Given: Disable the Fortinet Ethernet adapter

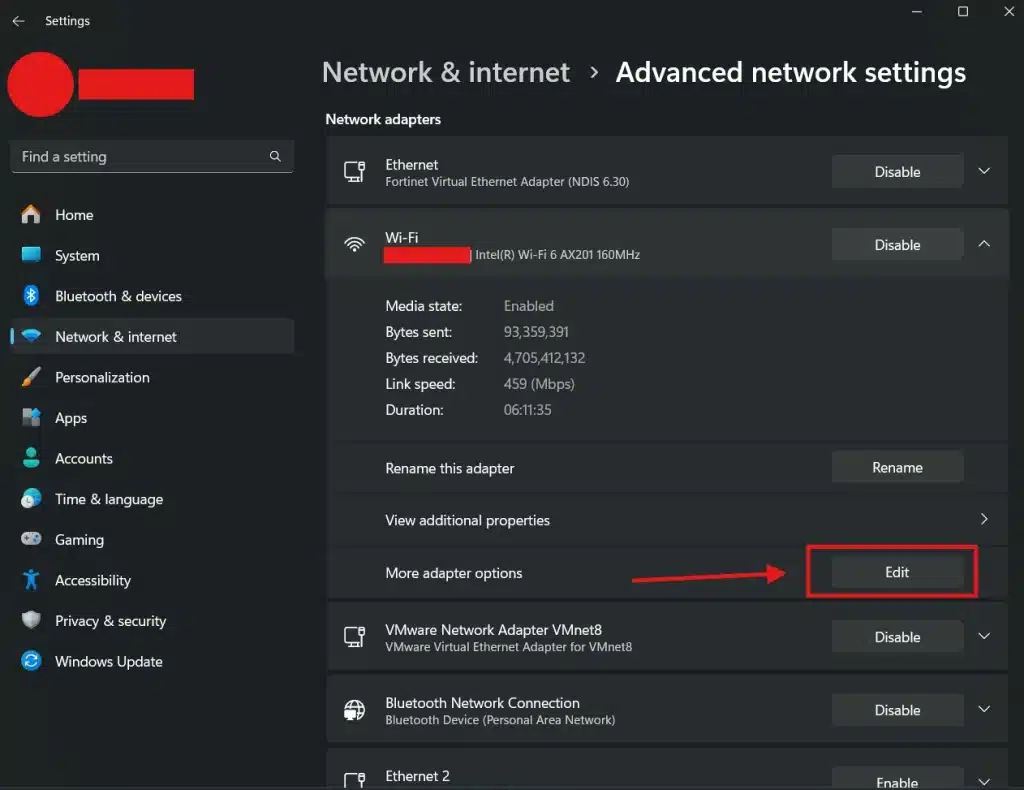Looking at the screenshot, I should pos(897,172).
